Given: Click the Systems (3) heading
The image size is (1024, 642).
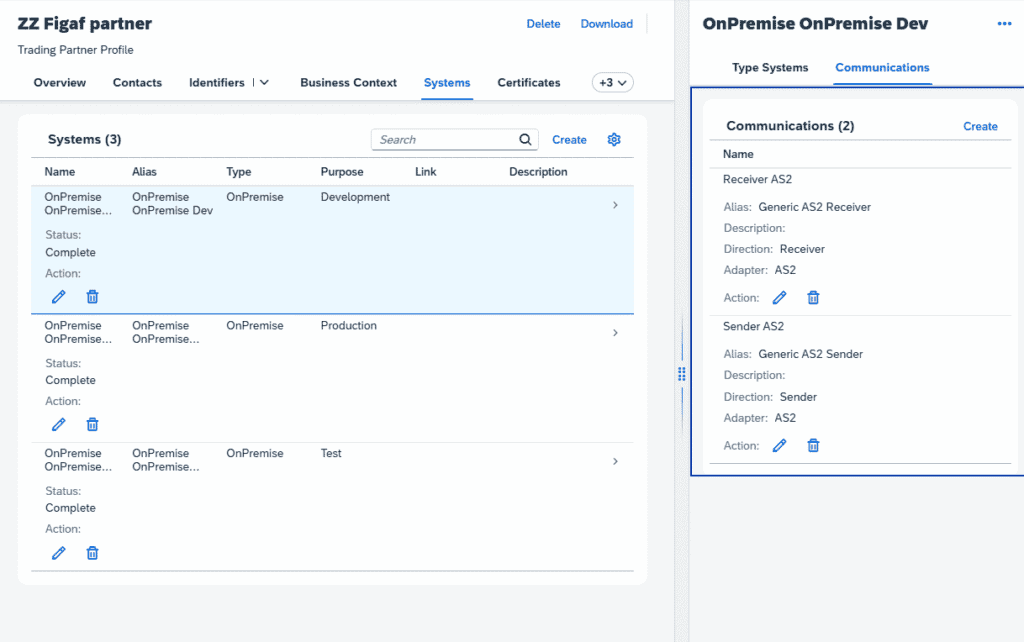Looking at the screenshot, I should click(x=84, y=140).
